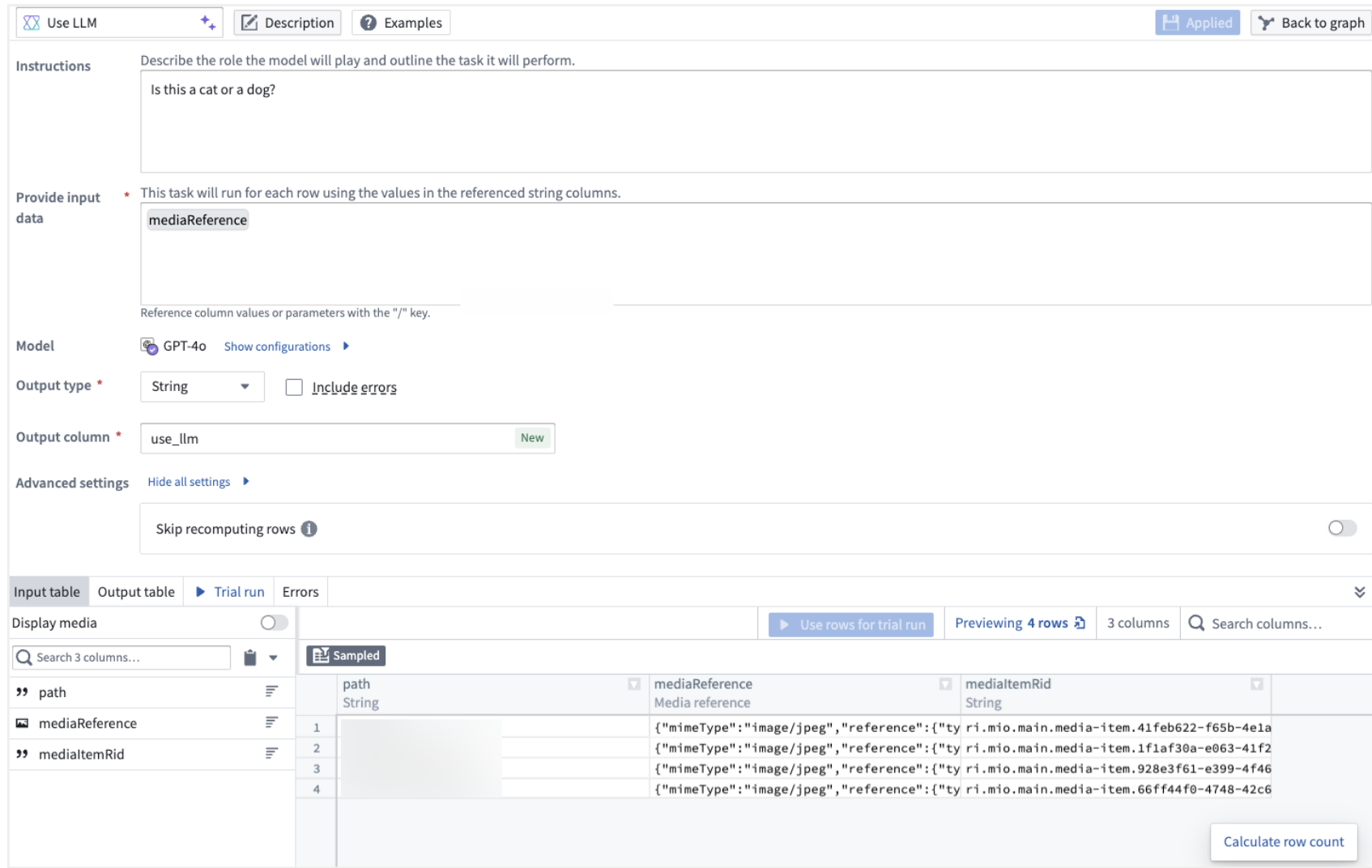The height and width of the screenshot is (868, 1372).
Task: Click the Output column name field
Action: [x=347, y=438]
